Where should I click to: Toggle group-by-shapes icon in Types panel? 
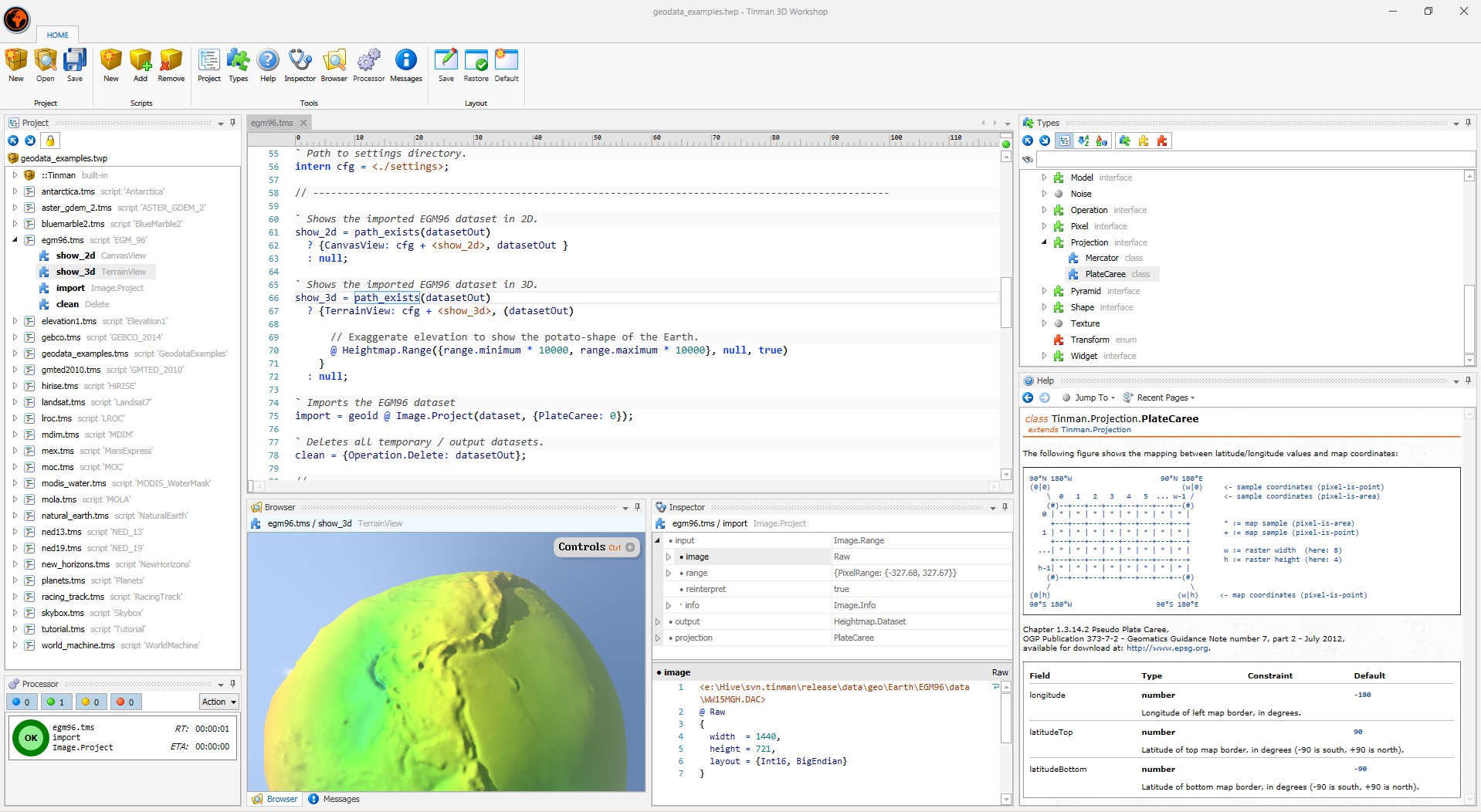click(x=1102, y=140)
